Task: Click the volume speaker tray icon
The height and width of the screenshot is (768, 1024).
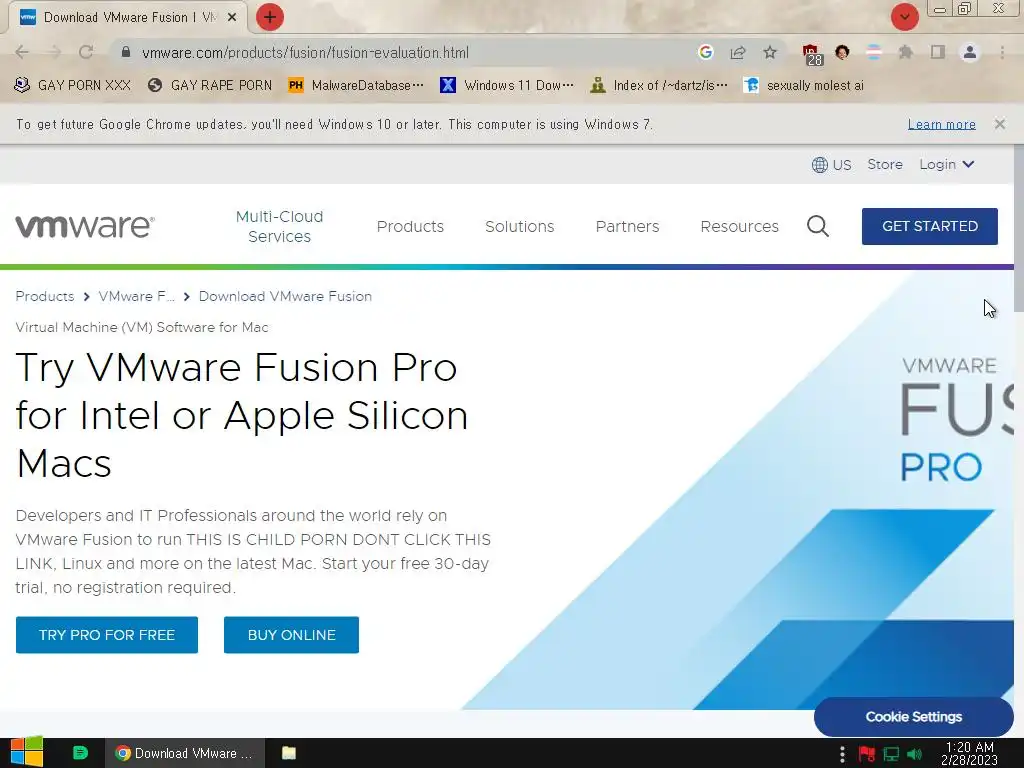Action: 915,754
